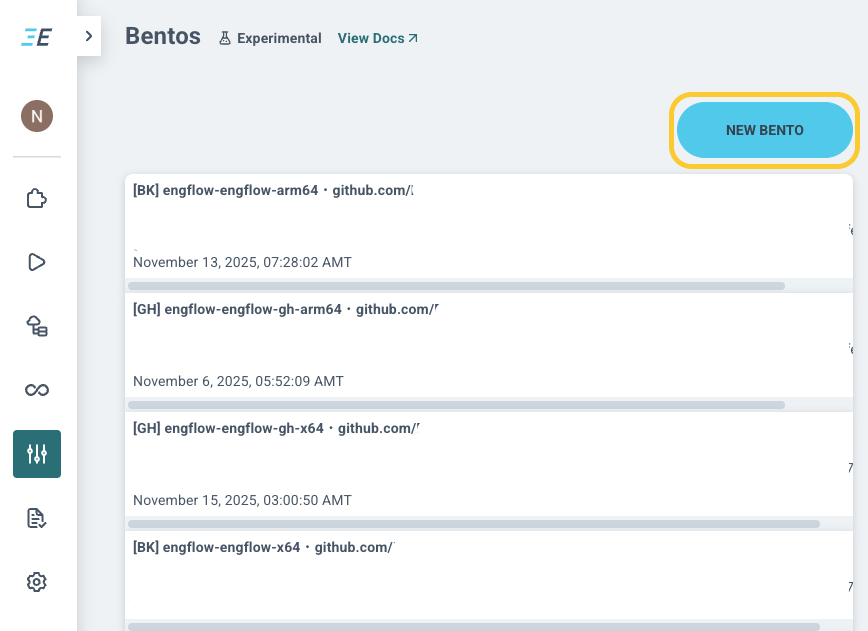Expand the sidebar with the chevron arrow
This screenshot has height=631, width=868.
pyautogui.click(x=89, y=36)
